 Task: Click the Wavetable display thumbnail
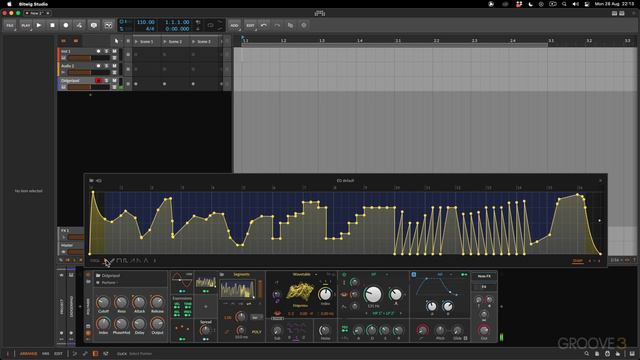click(300, 292)
